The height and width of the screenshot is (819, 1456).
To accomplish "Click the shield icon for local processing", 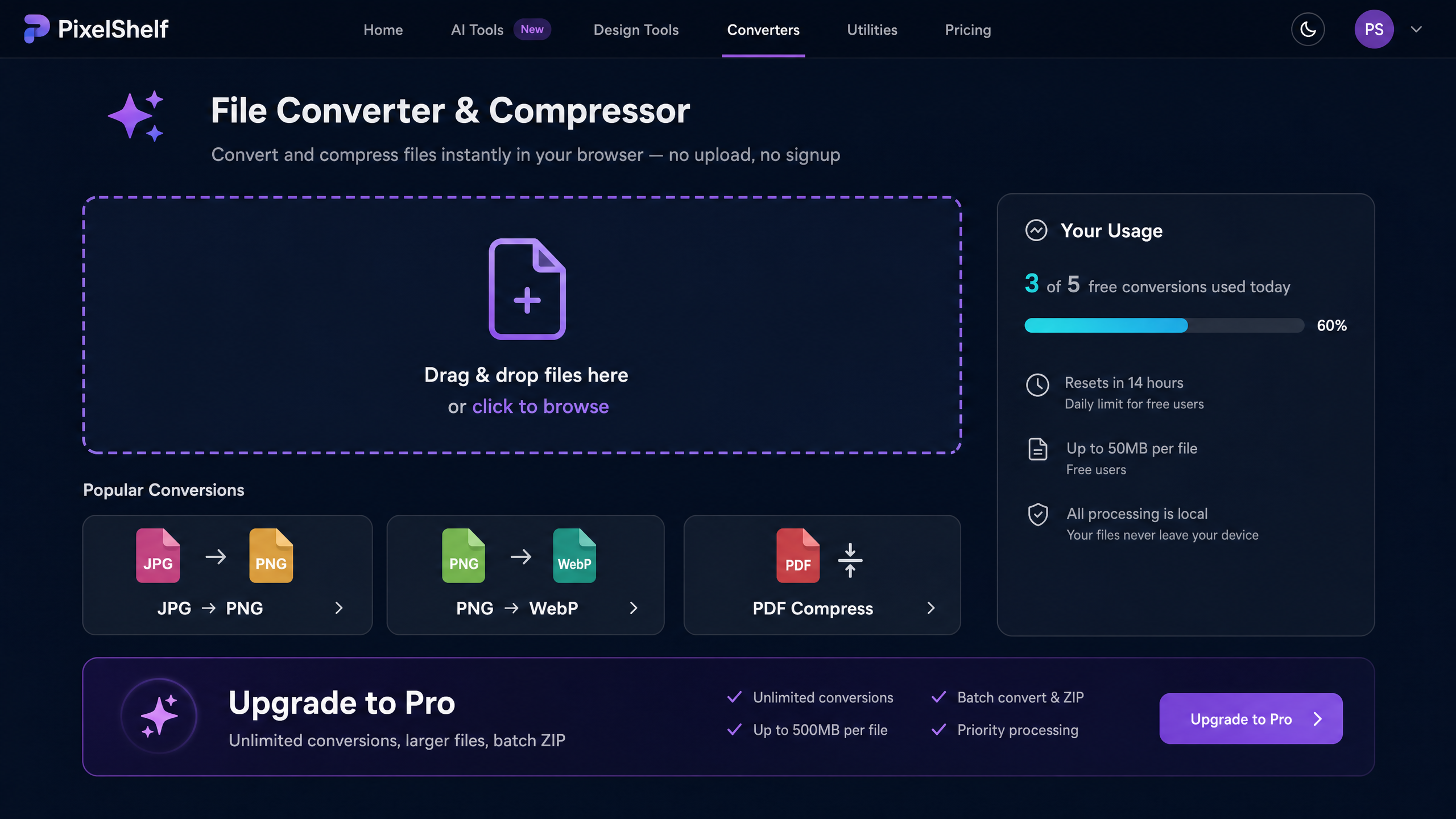I will coord(1038,514).
